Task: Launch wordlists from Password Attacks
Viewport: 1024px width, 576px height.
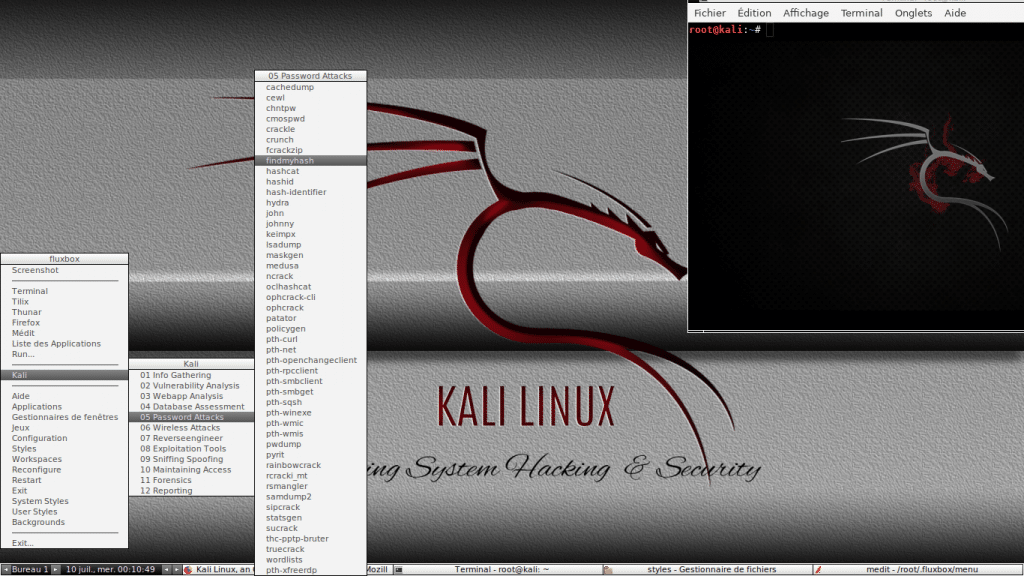Action: click(310, 560)
